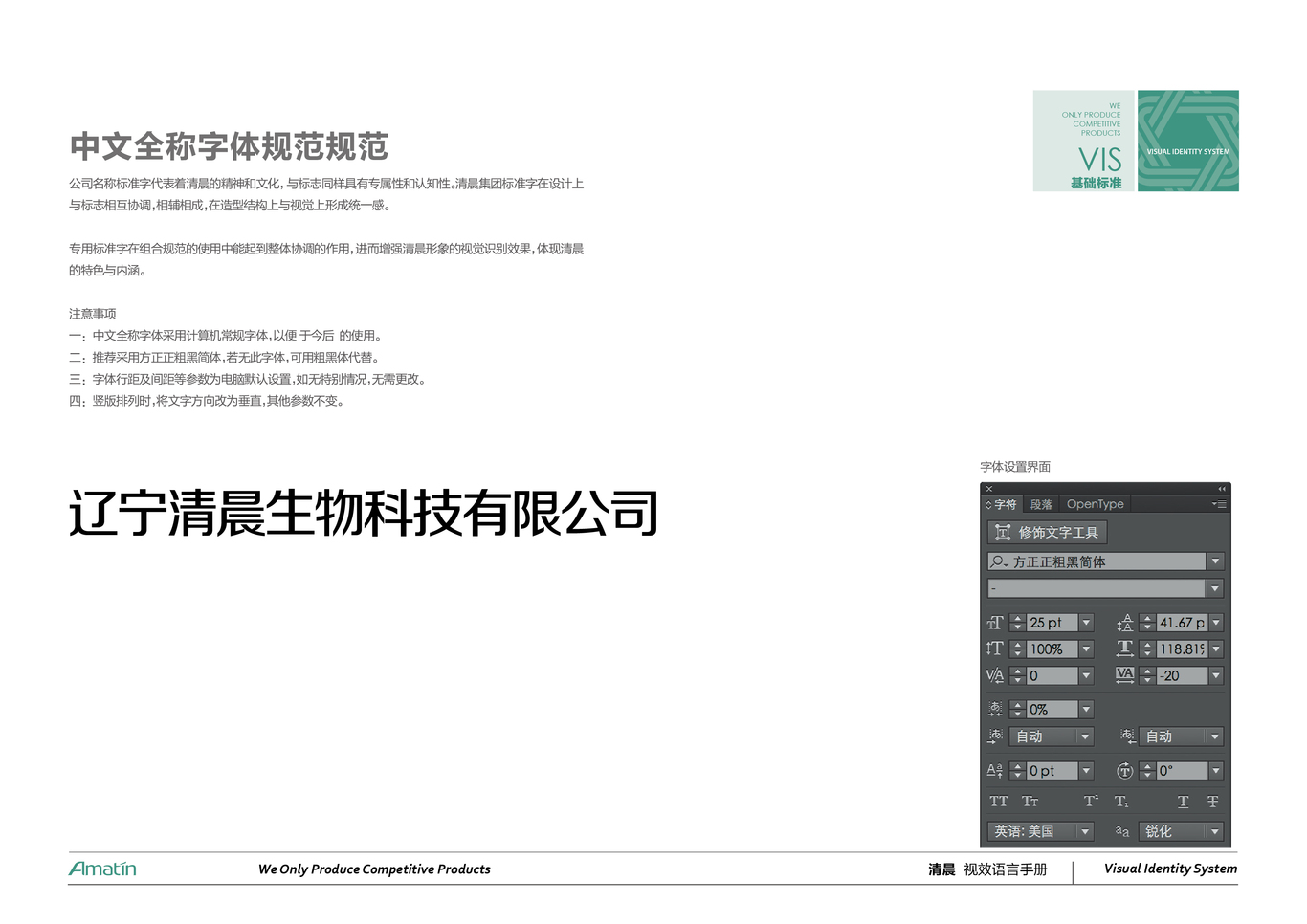Click the 修饰文字工具 button

tap(1047, 532)
